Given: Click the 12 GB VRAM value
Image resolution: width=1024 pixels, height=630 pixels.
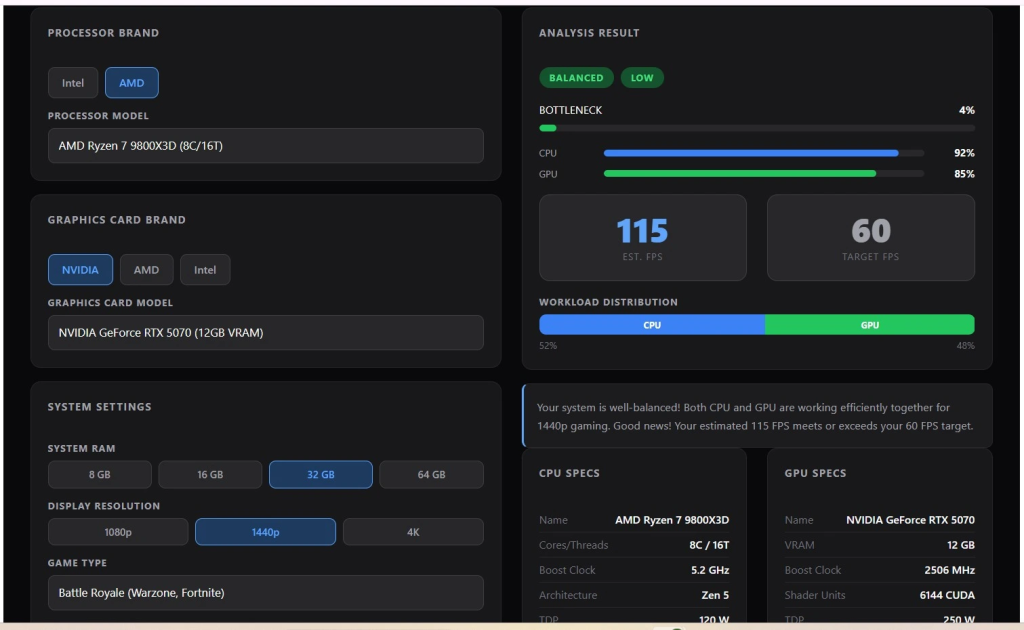Looking at the screenshot, I should click(x=961, y=544).
